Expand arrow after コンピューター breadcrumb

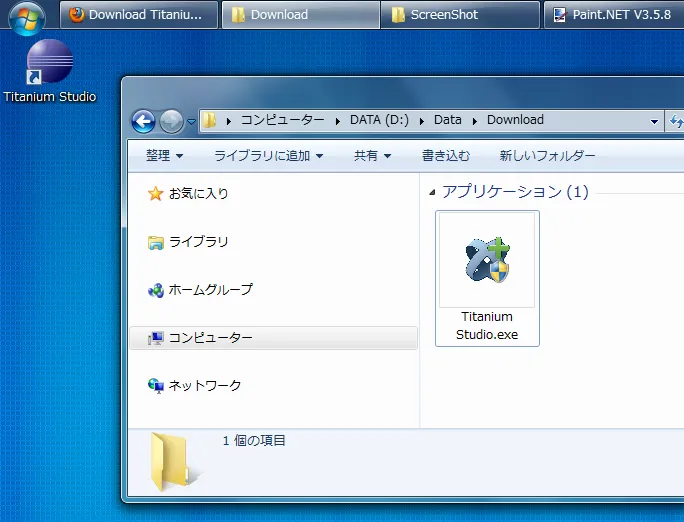click(x=338, y=121)
